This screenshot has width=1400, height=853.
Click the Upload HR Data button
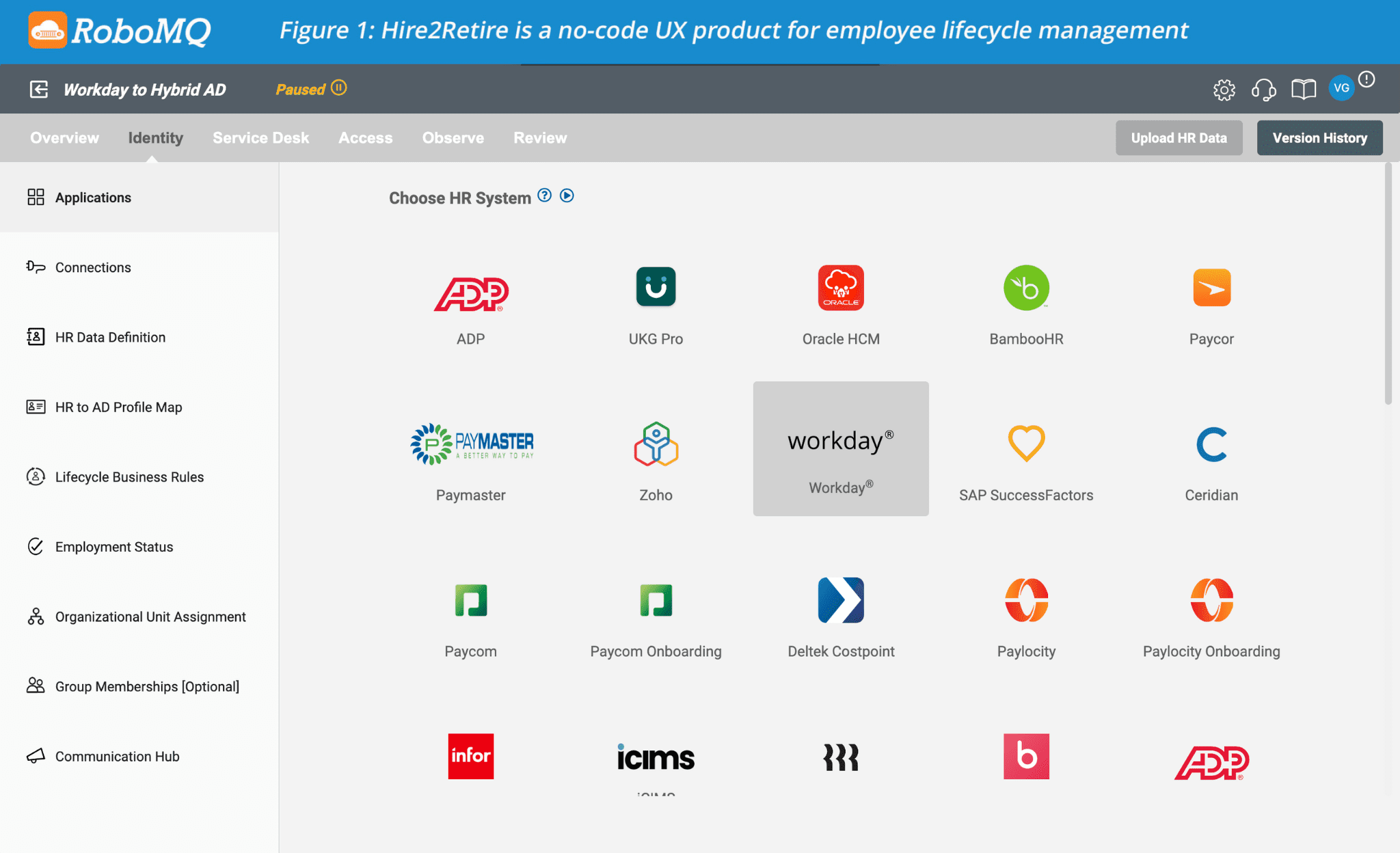[x=1179, y=138]
